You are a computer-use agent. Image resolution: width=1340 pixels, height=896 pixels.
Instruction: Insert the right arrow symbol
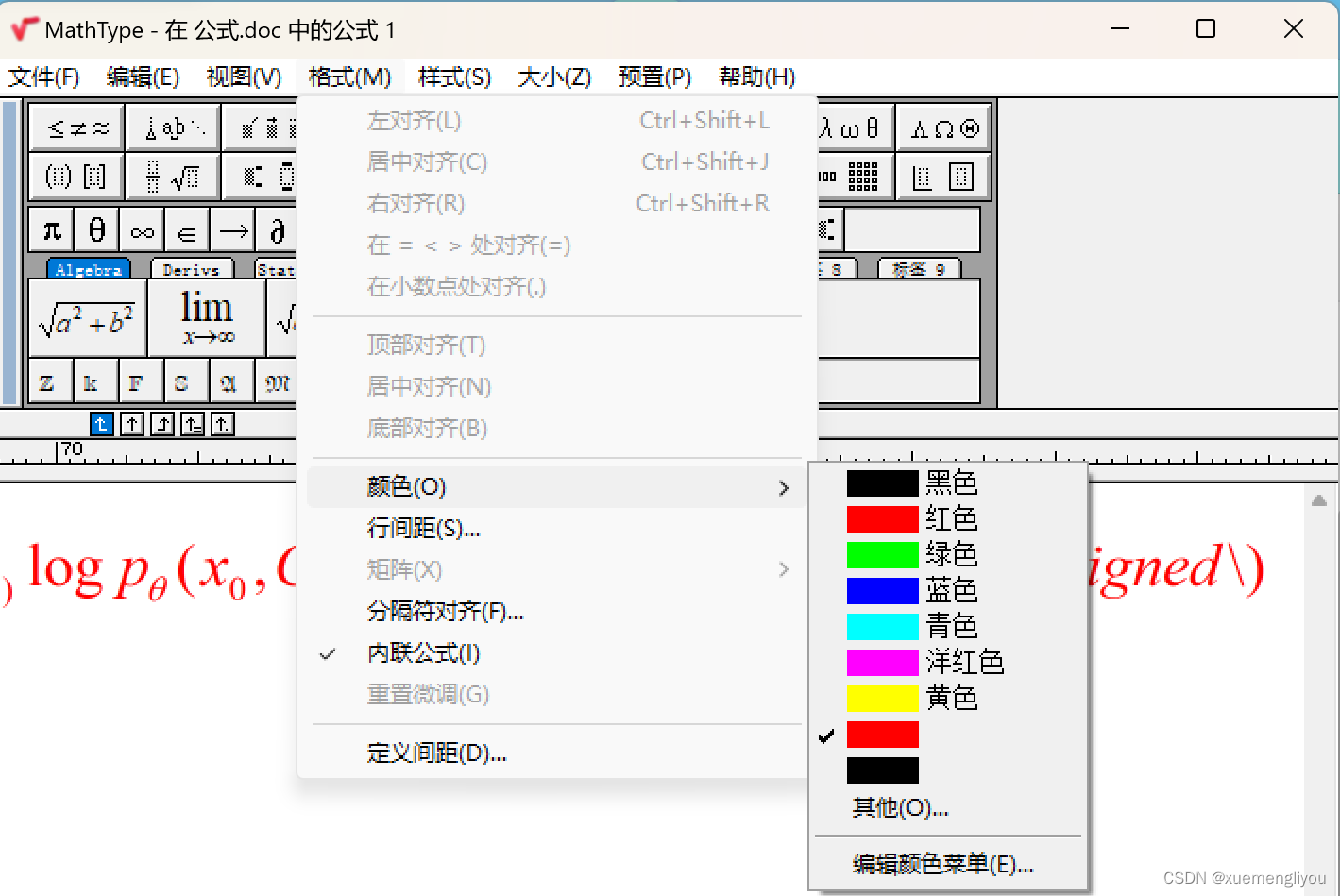(233, 230)
